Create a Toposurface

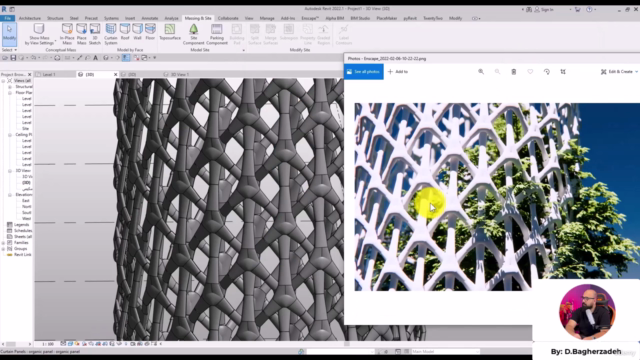[170, 32]
